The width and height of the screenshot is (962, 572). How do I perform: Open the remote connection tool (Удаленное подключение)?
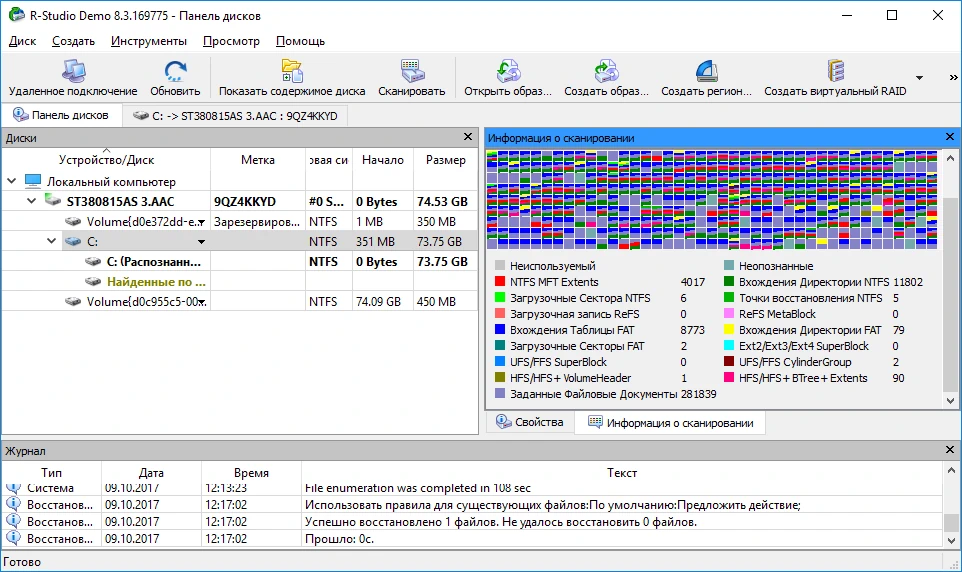coord(73,79)
